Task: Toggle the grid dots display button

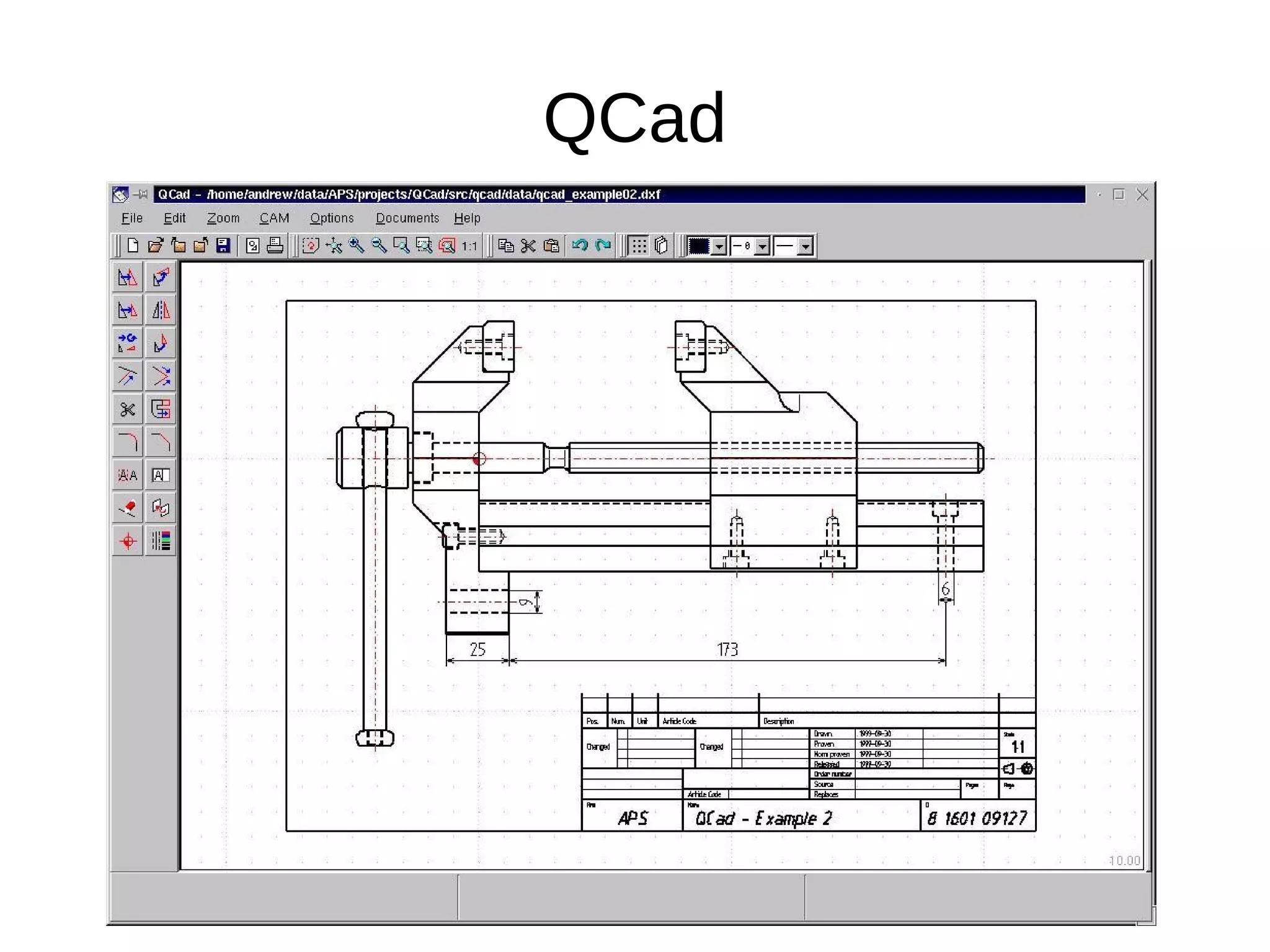Action: [637, 246]
